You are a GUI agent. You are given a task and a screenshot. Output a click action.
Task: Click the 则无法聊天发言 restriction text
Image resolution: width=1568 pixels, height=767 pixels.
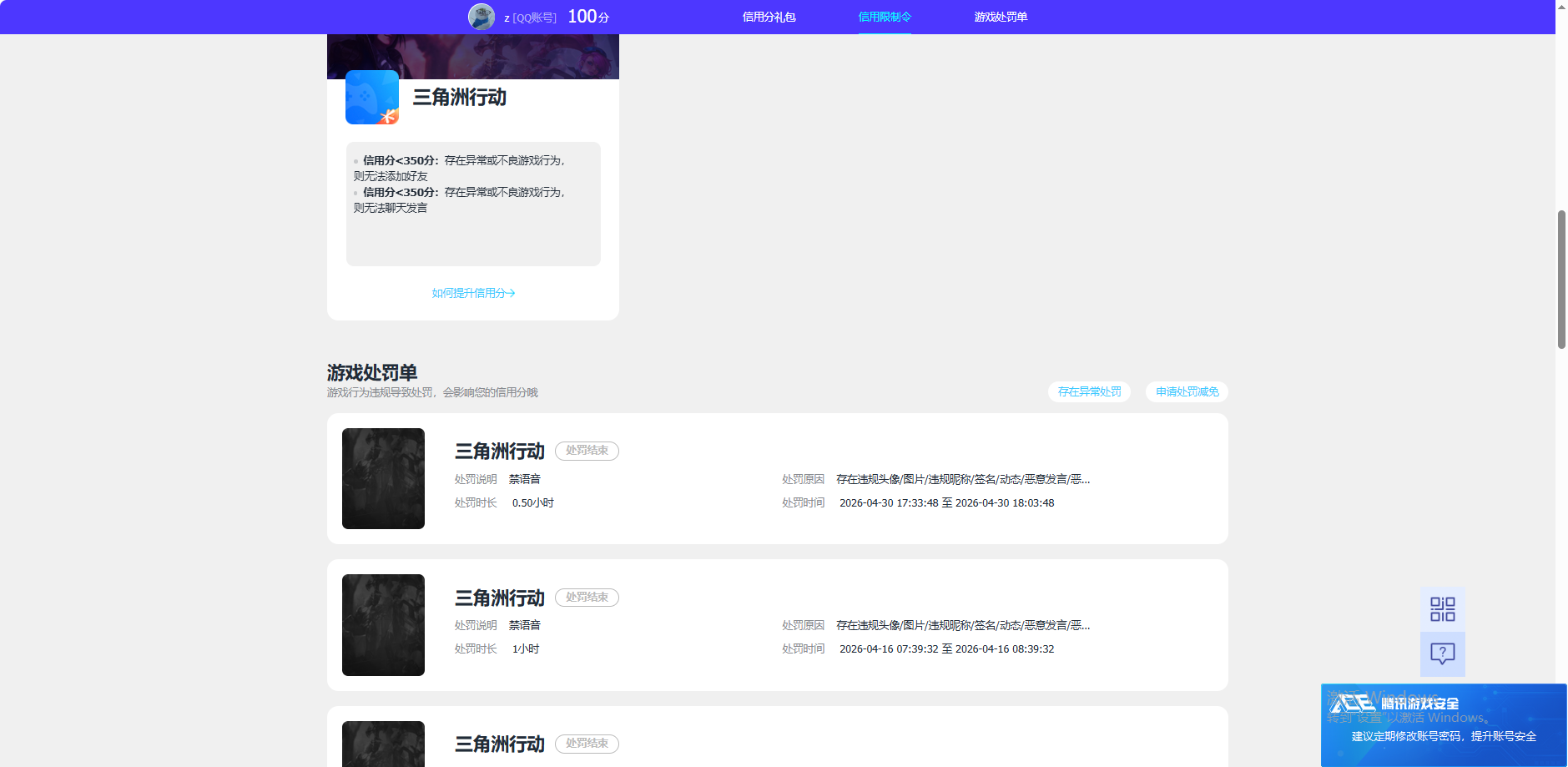pyautogui.click(x=391, y=208)
